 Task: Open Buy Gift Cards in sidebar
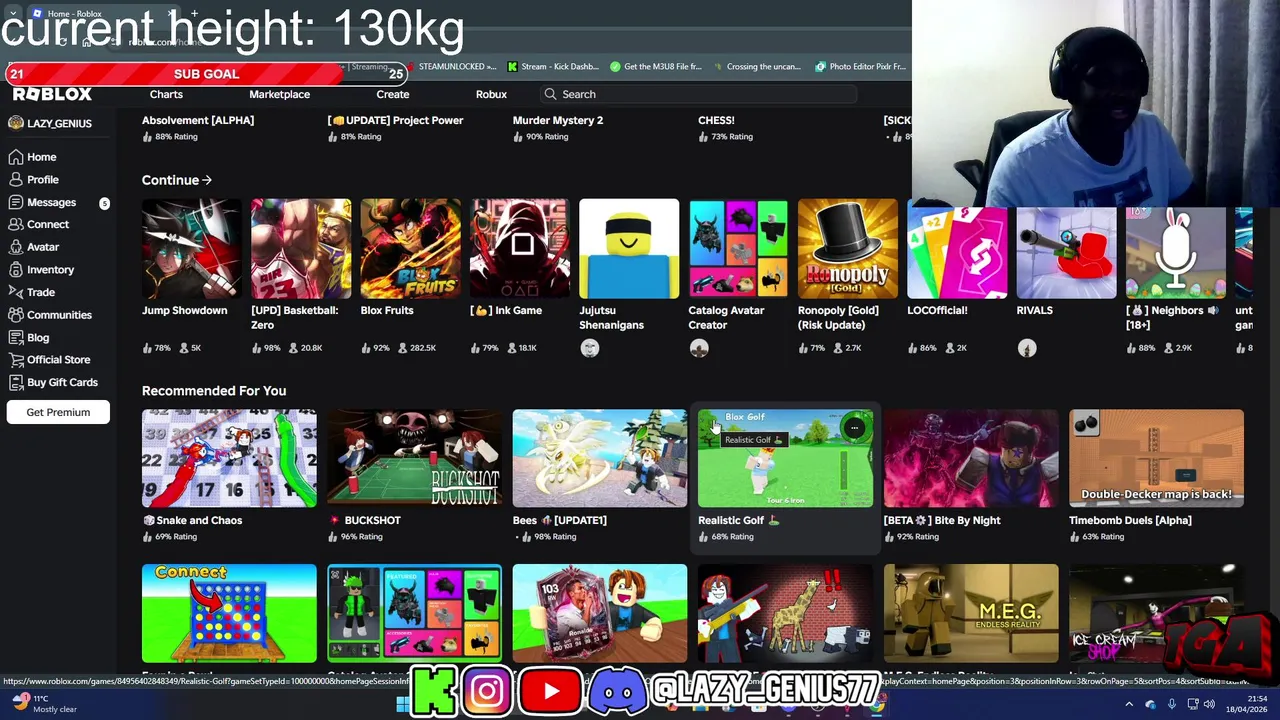click(52, 382)
